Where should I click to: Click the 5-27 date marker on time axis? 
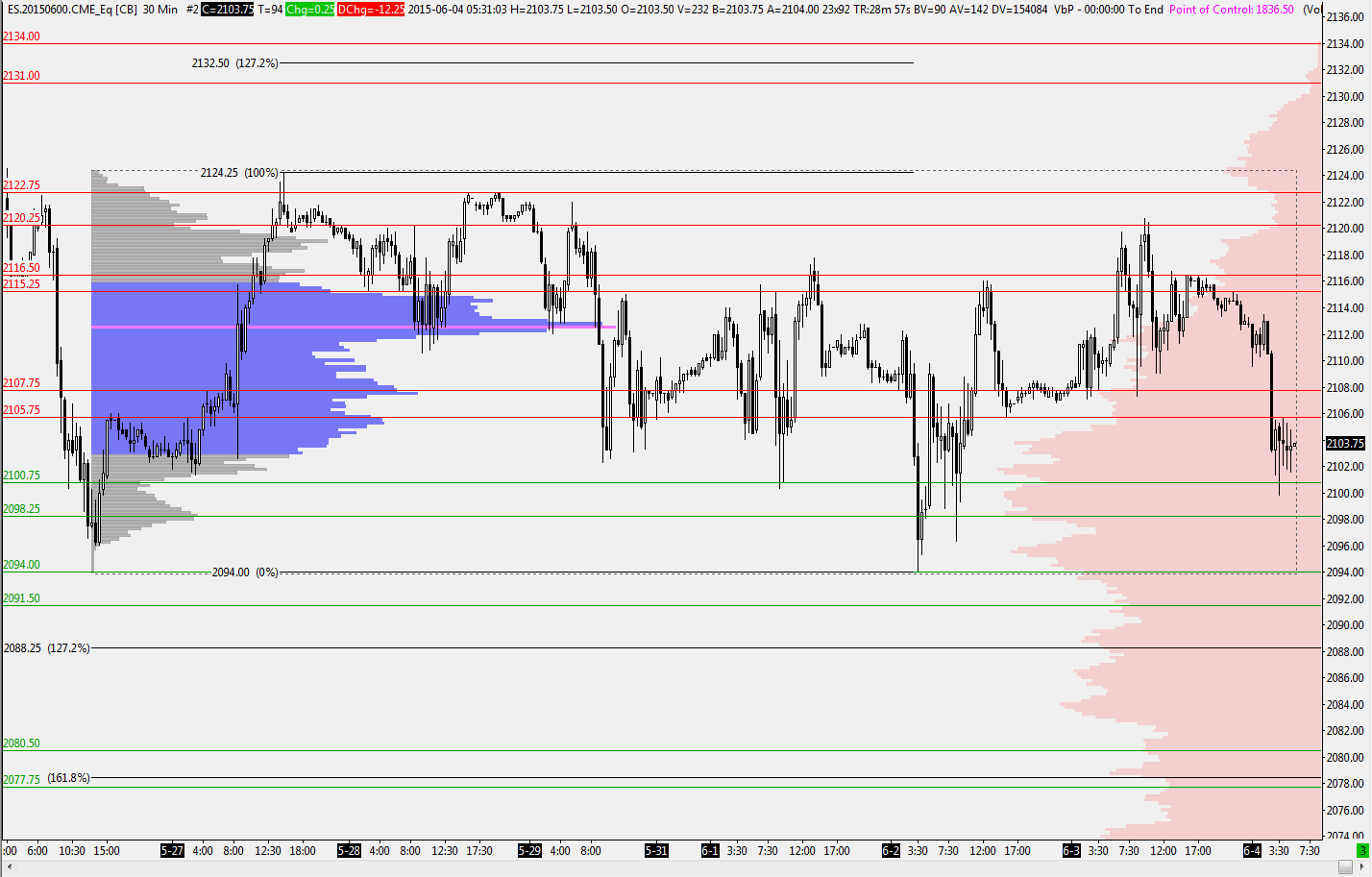pyautogui.click(x=172, y=851)
